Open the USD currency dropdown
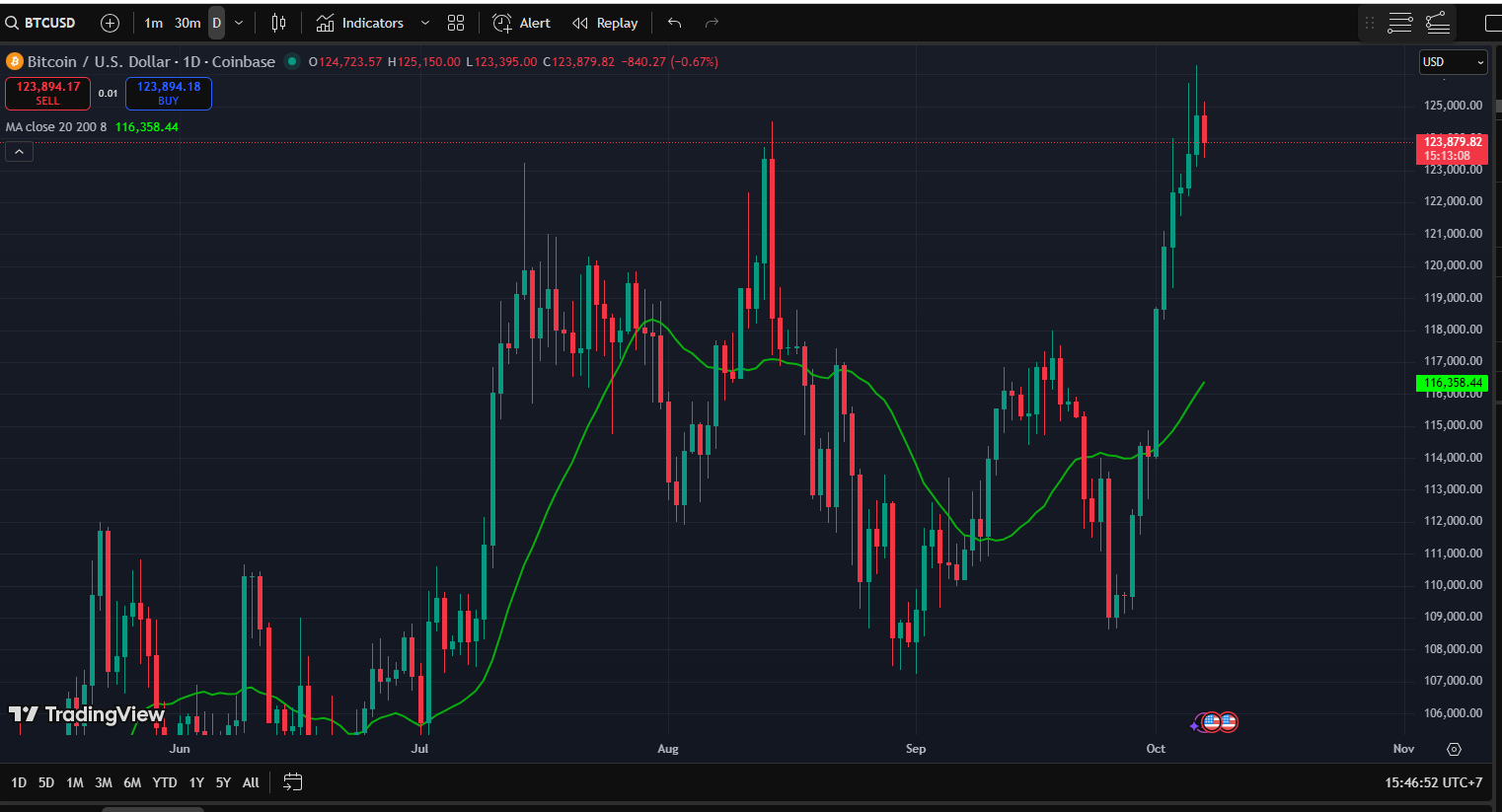Image resolution: width=1502 pixels, height=812 pixels. 1453,62
